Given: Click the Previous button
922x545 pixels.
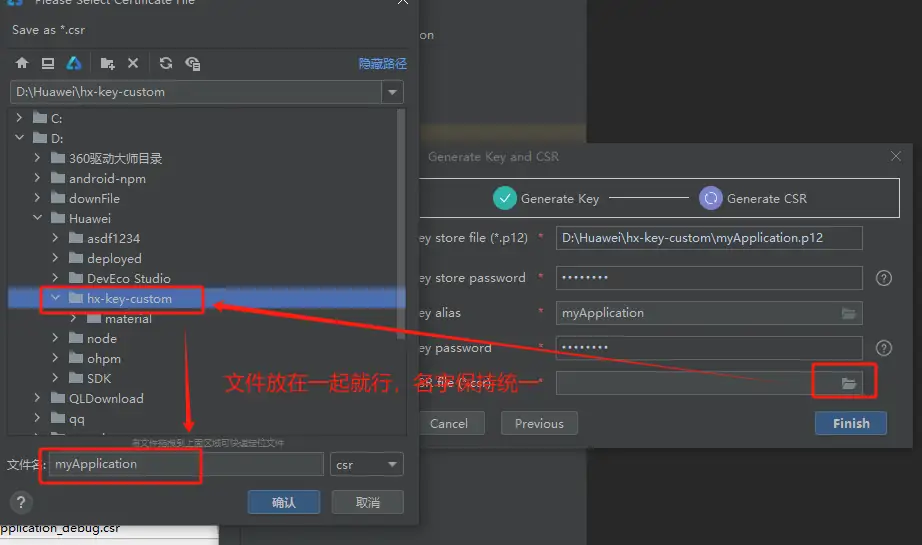Looking at the screenshot, I should tap(539, 423).
